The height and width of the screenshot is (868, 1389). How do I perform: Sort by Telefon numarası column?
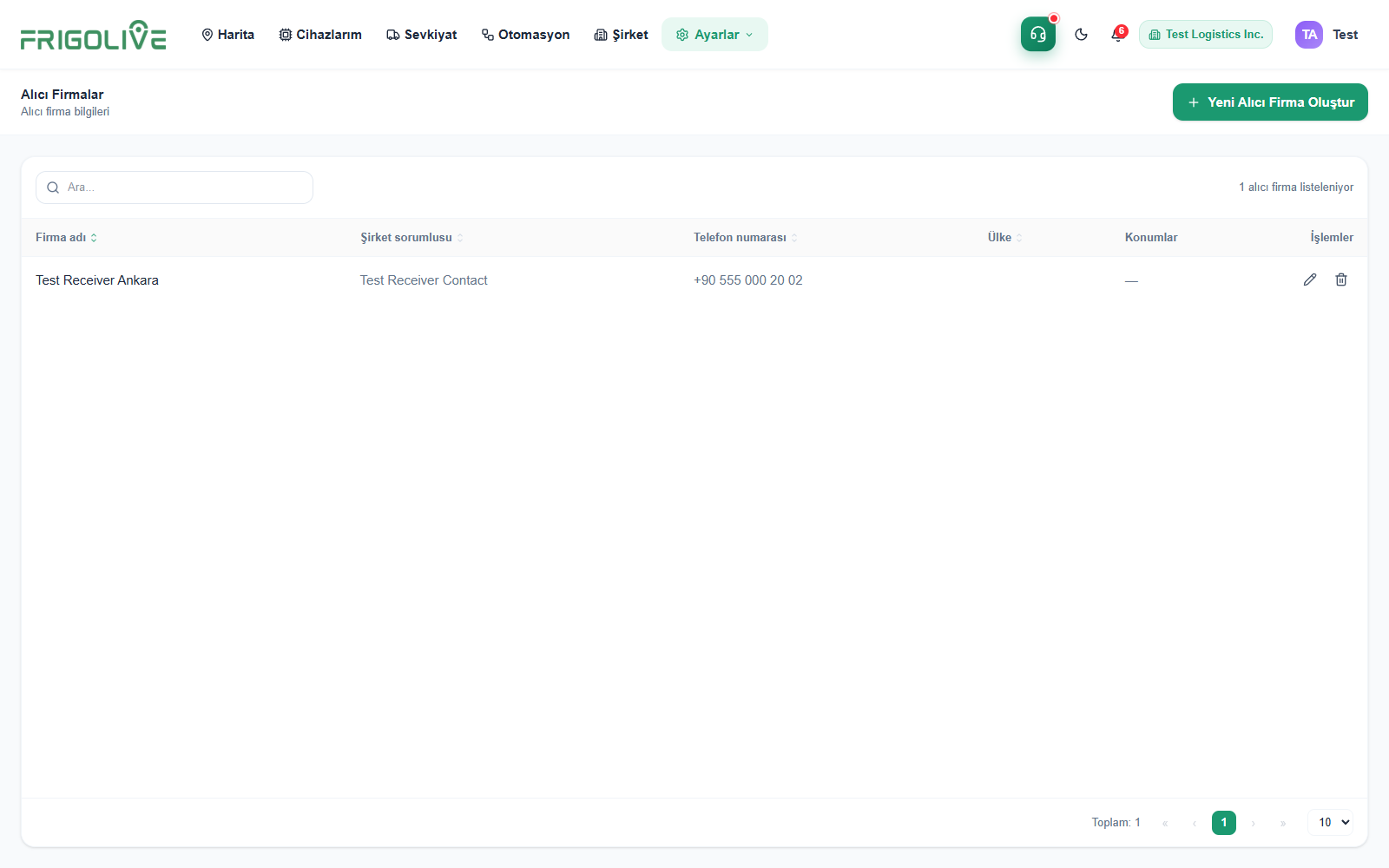pos(746,238)
